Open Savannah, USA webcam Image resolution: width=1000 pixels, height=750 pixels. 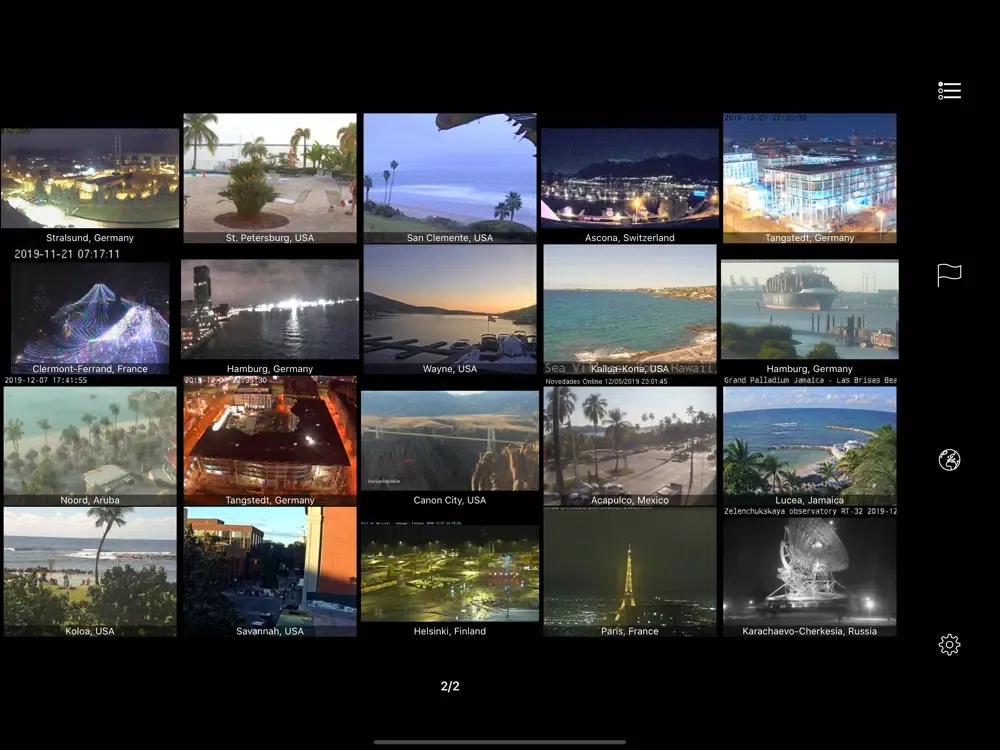pyautogui.click(x=270, y=572)
